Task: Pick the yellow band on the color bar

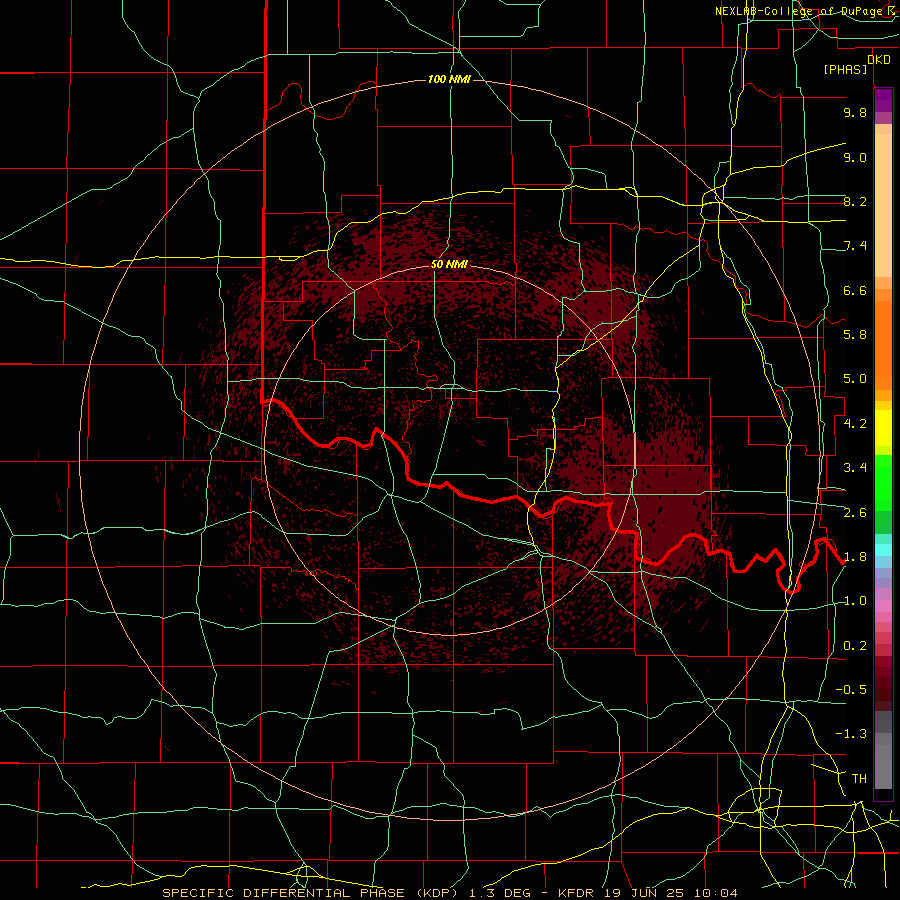Action: (883, 428)
